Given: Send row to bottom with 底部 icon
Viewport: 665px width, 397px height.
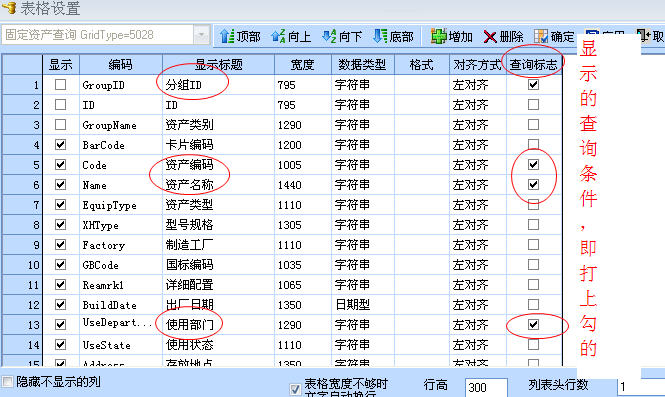Looking at the screenshot, I should [380, 36].
